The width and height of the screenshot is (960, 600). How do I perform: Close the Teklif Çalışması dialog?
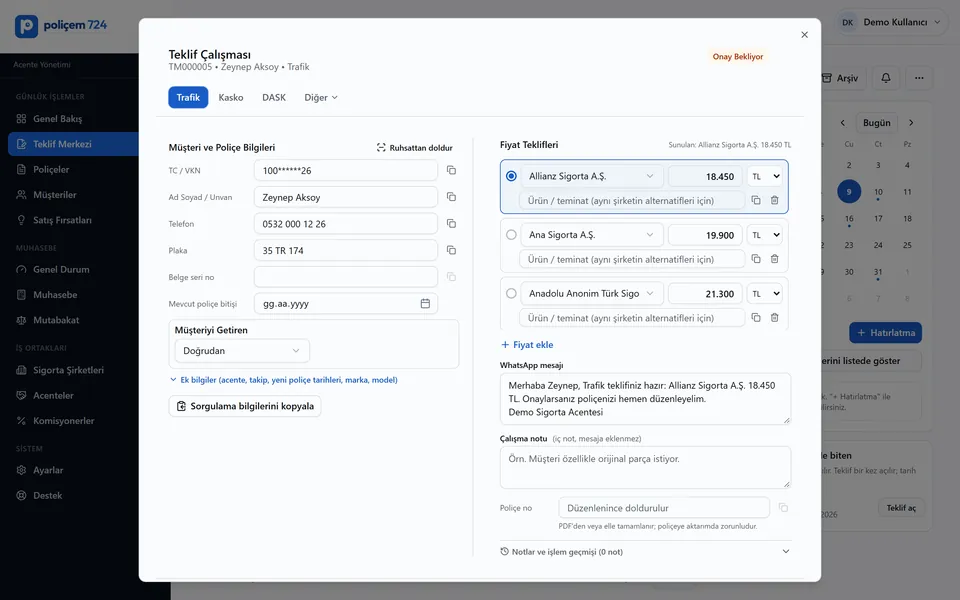pos(804,35)
